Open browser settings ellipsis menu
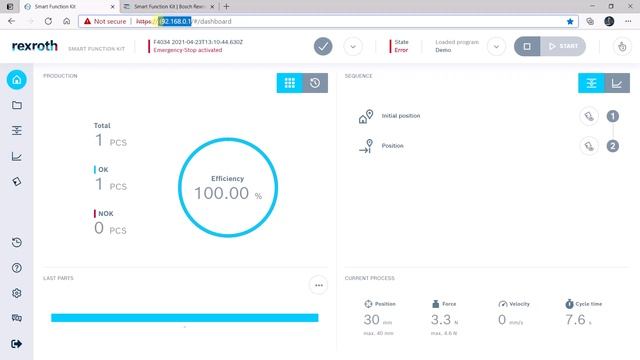This screenshot has height=360, width=640. 628,21
